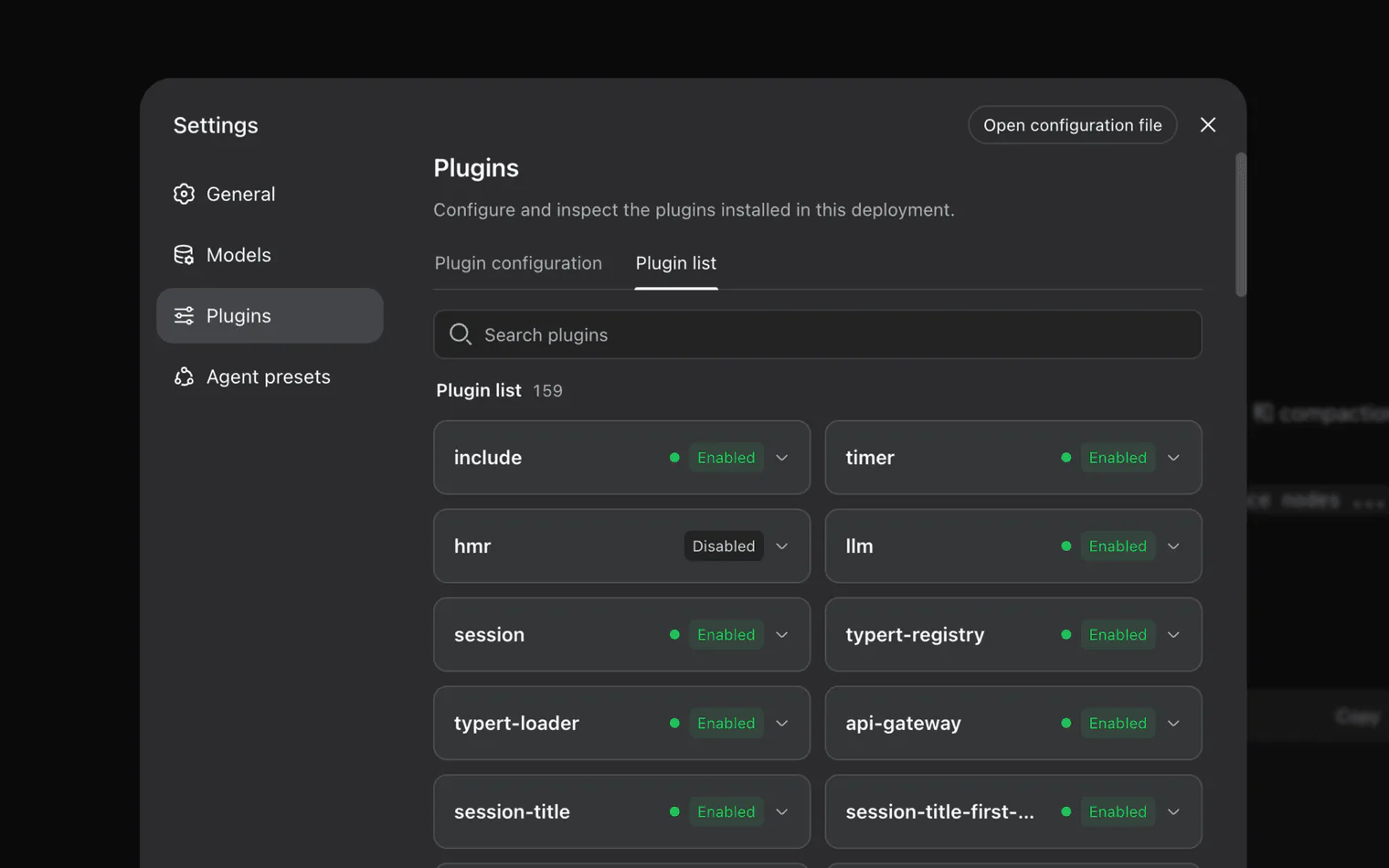Toggle the api-gateway plugin Enabled status

[1118, 724]
